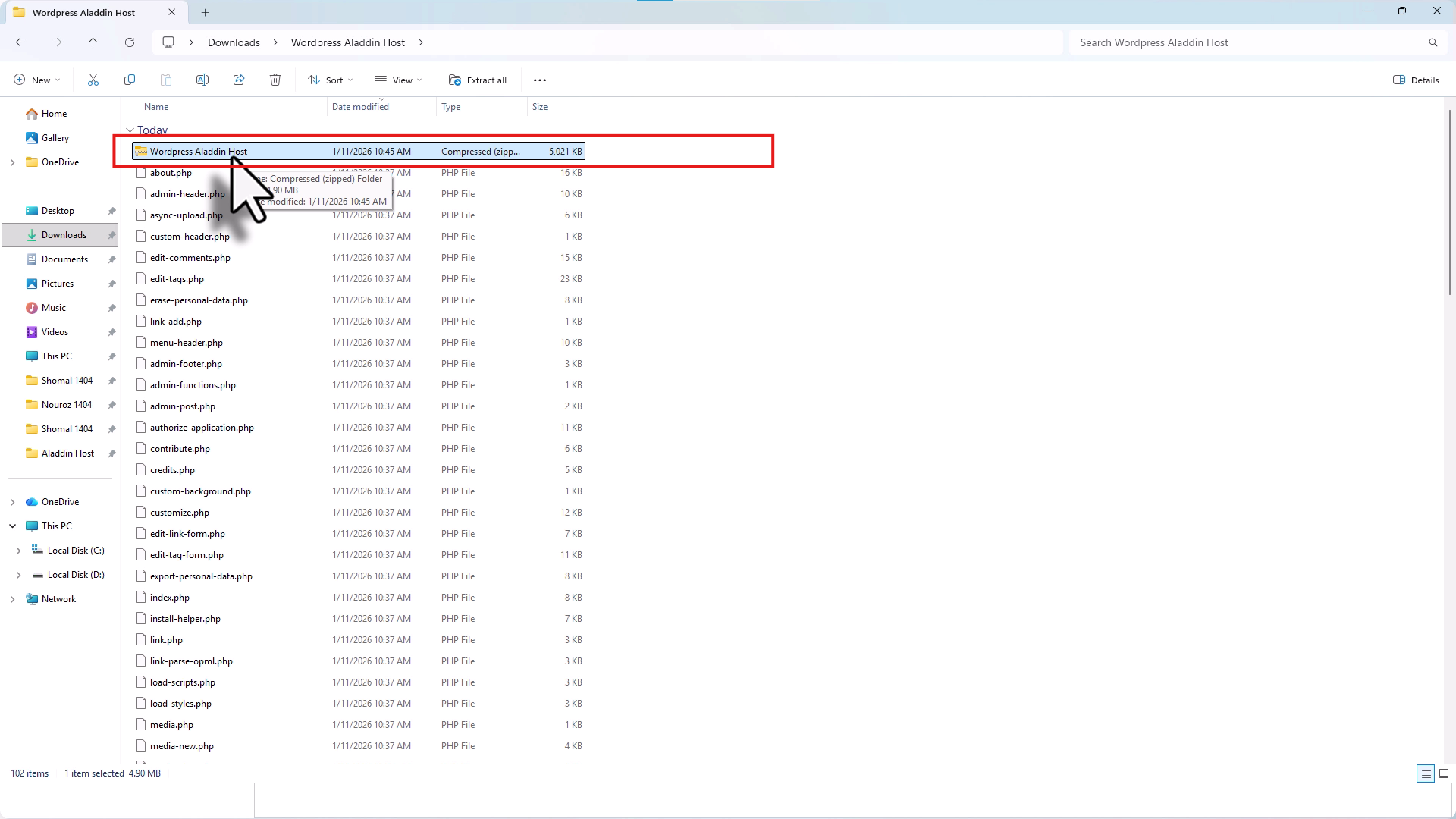Viewport: 1456px width, 819px height.
Task: Open the View layout dropdown
Action: [x=398, y=80]
